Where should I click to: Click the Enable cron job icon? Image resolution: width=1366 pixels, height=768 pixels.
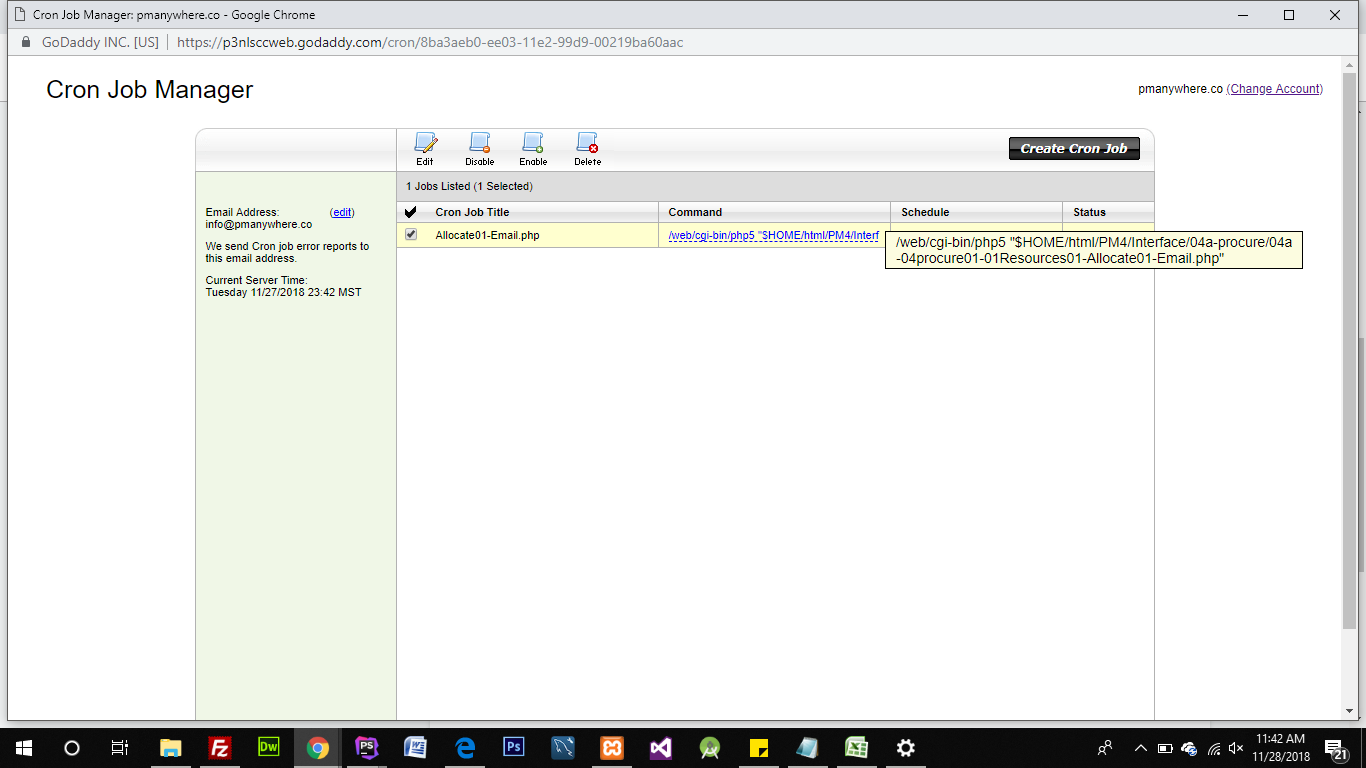[533, 148]
